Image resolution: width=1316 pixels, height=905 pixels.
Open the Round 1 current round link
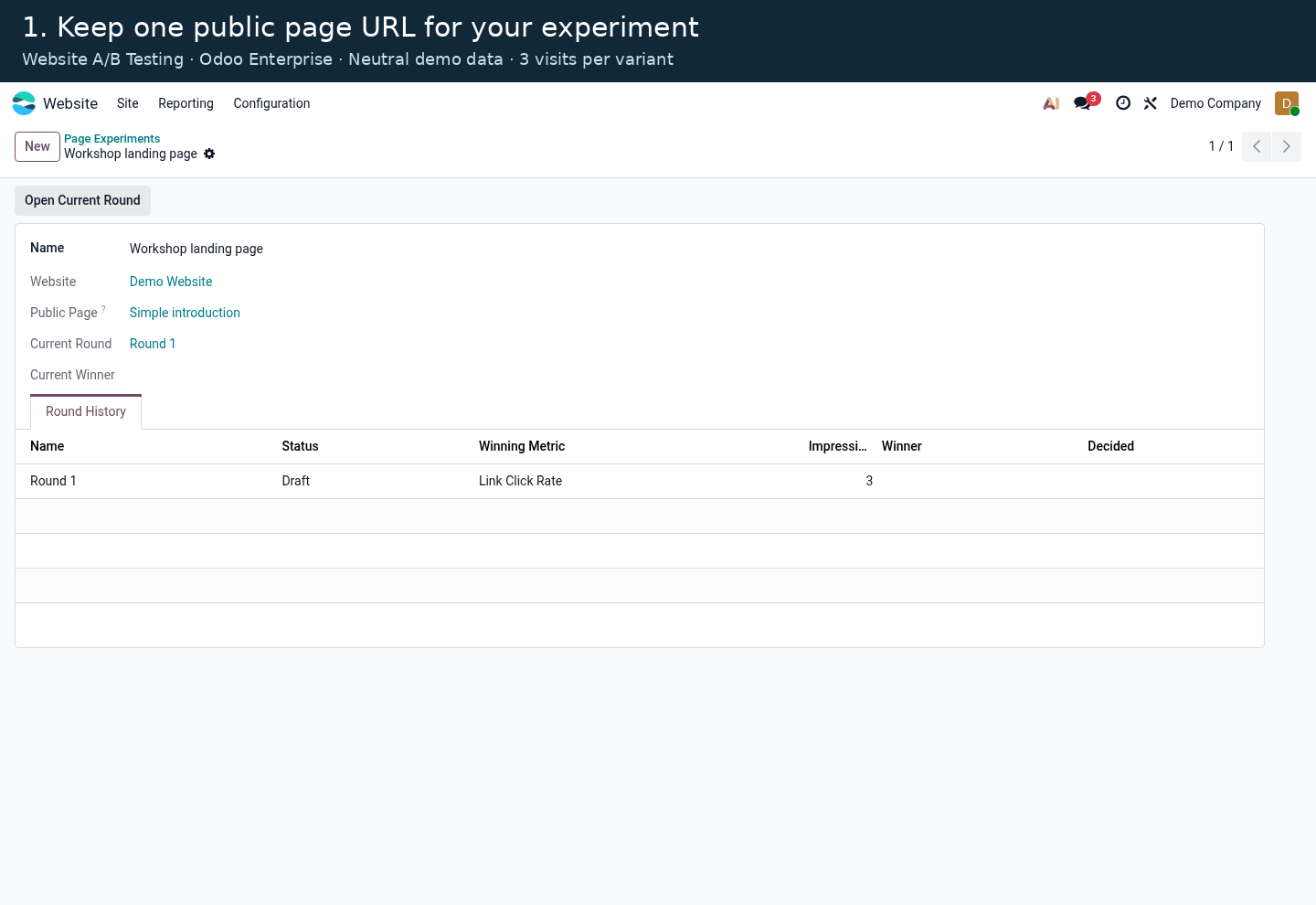pos(153,344)
